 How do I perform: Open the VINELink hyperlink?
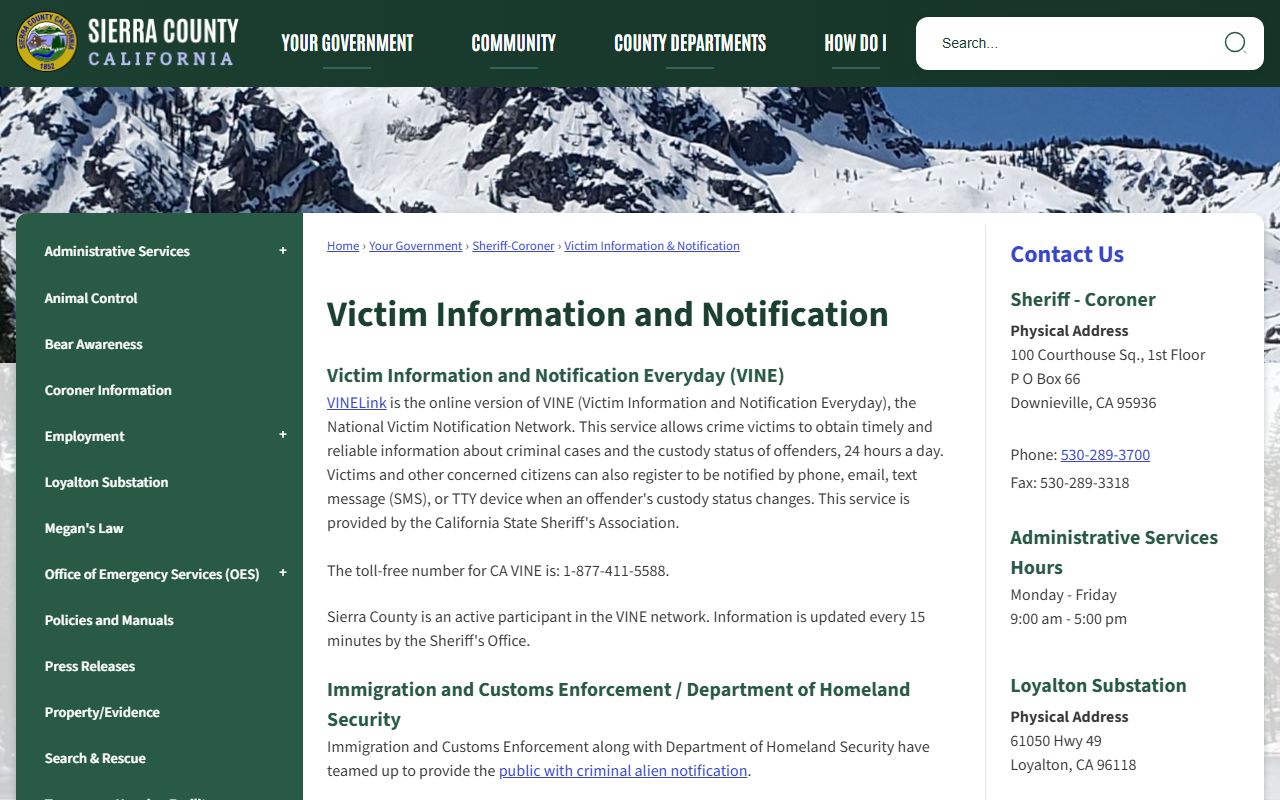pyautogui.click(x=357, y=403)
